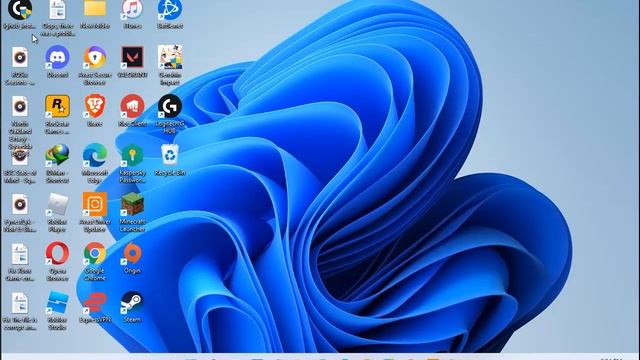Click the Roblox Studio icon
640x360 pixels.
[57, 310]
